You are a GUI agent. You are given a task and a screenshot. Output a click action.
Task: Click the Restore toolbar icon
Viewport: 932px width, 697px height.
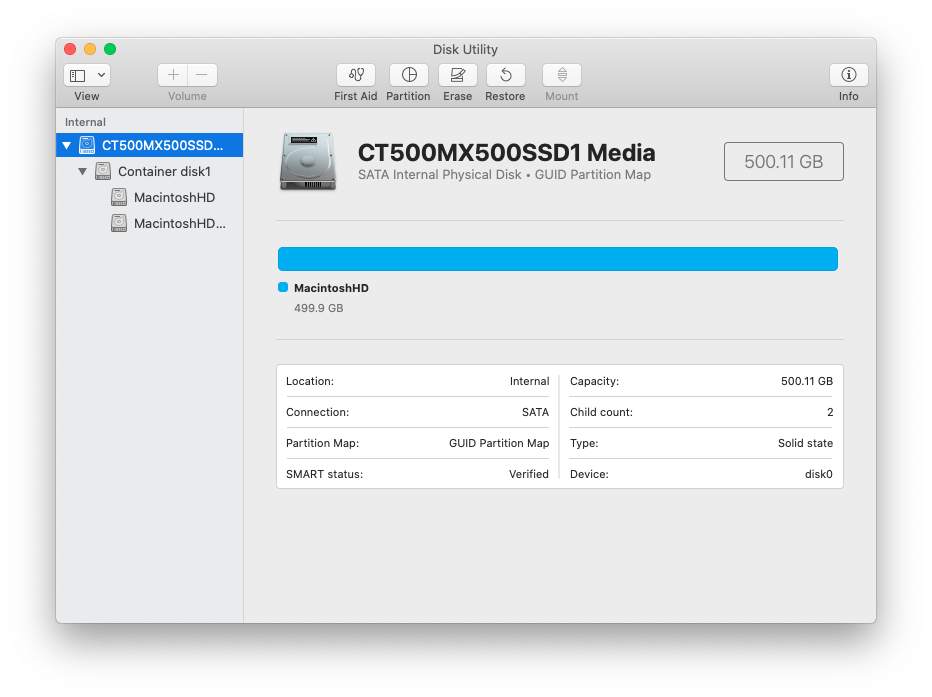coord(505,75)
